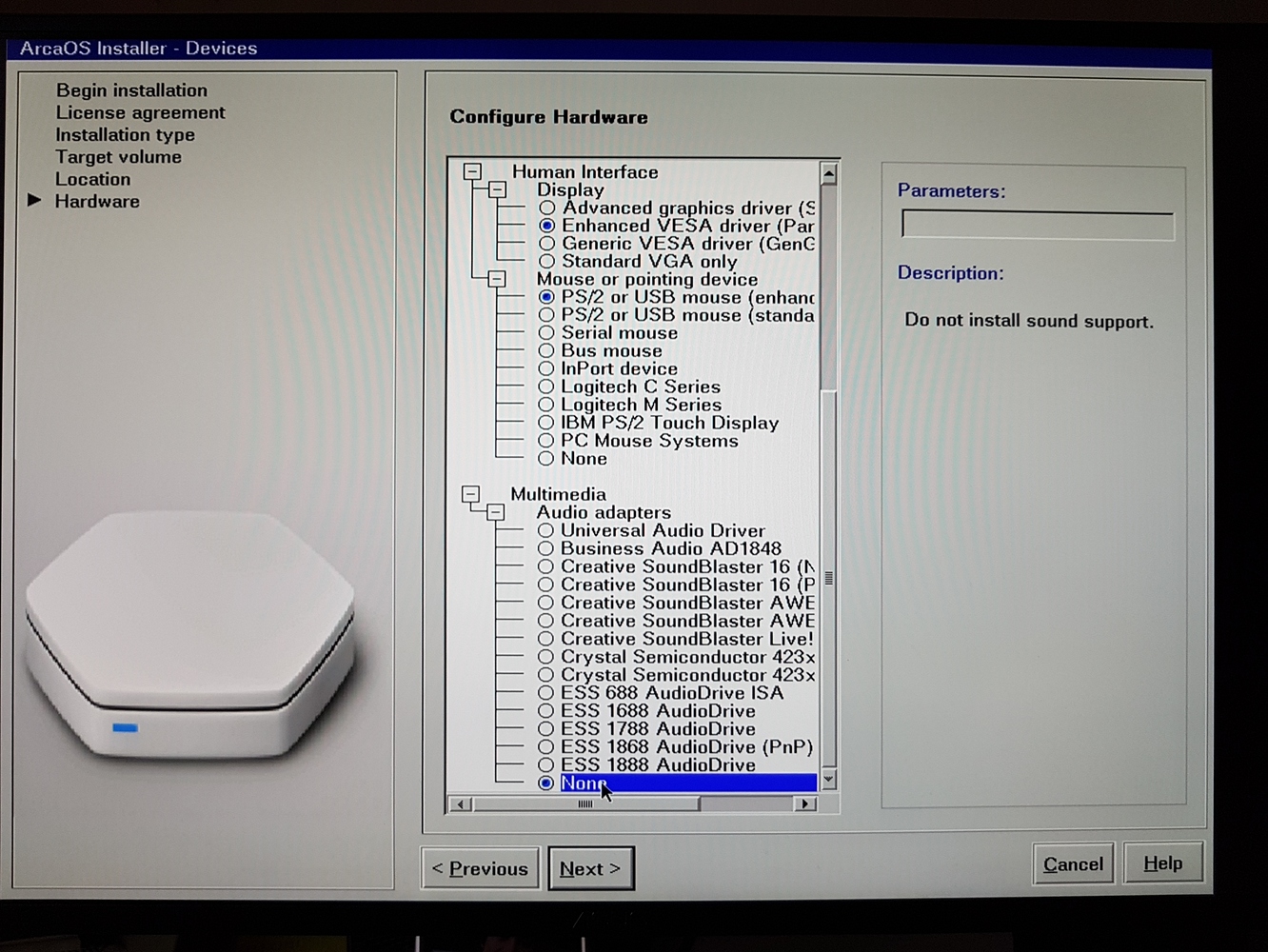Select Logitech C Series mouse
This screenshot has height=952, width=1268.
click(x=546, y=387)
